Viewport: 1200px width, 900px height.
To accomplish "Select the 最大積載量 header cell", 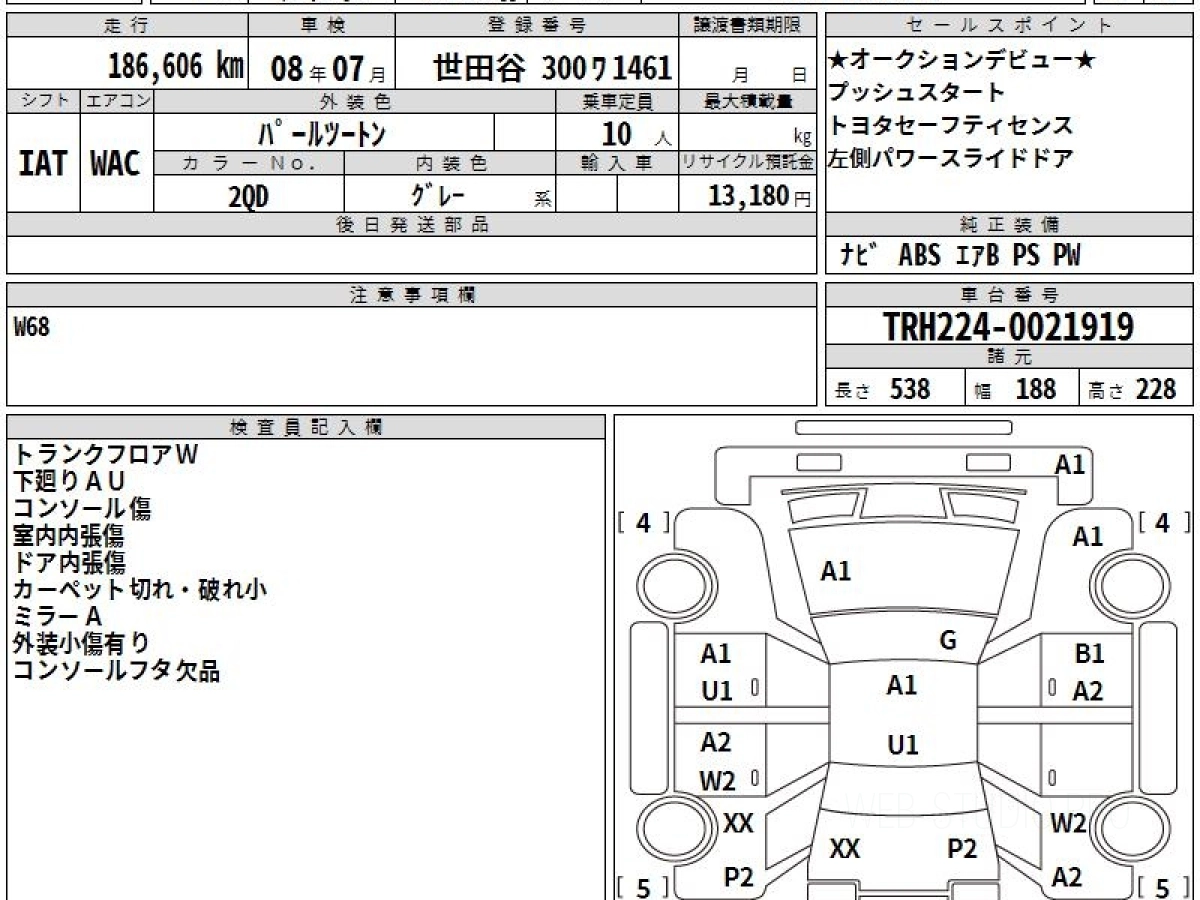I will [x=748, y=101].
